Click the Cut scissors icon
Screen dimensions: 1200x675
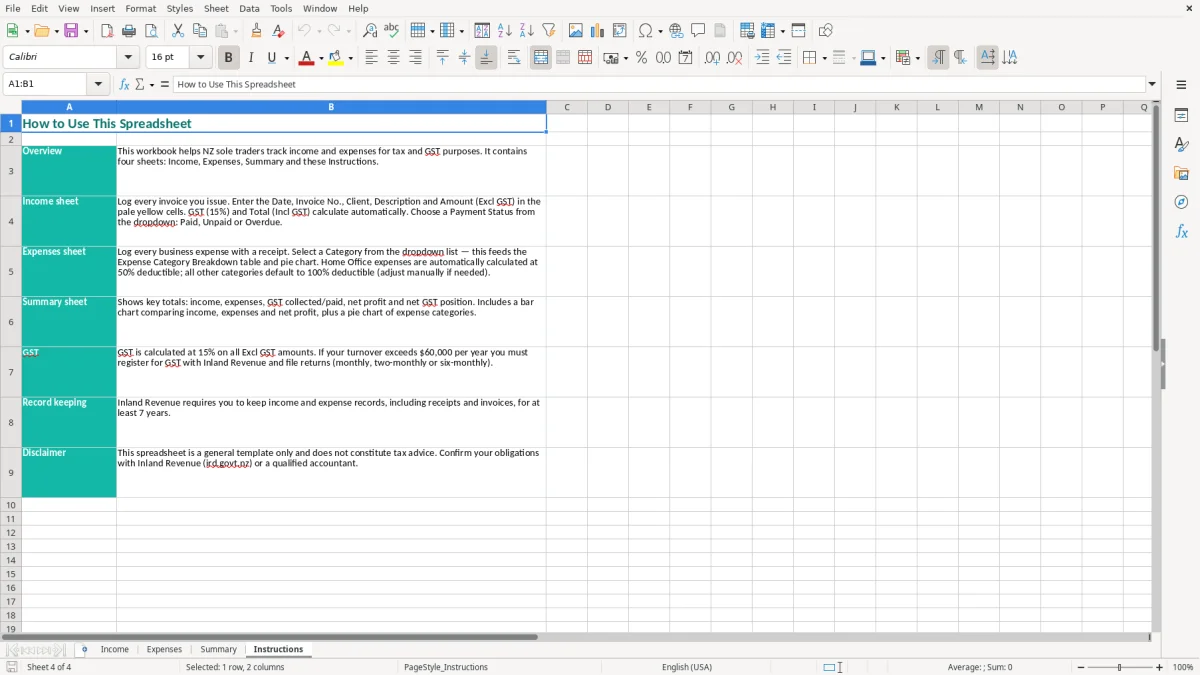coord(178,31)
